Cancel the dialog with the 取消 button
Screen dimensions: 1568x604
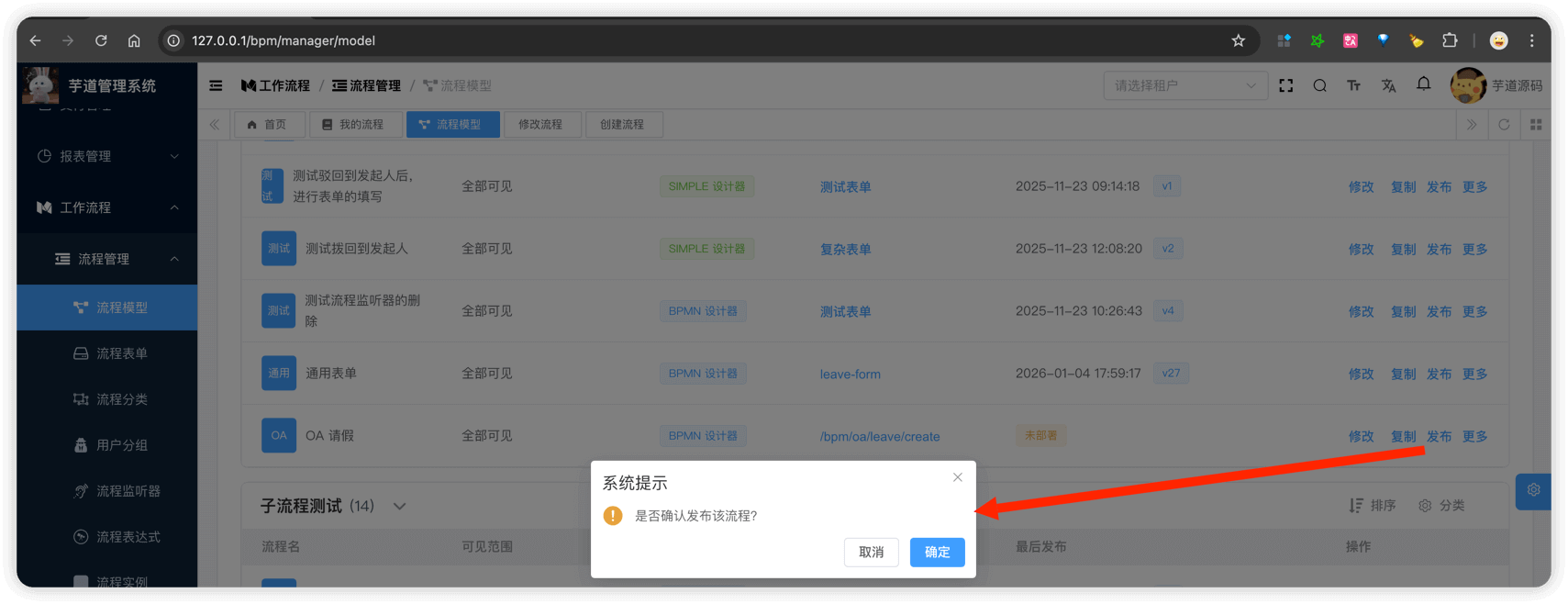coord(871,552)
